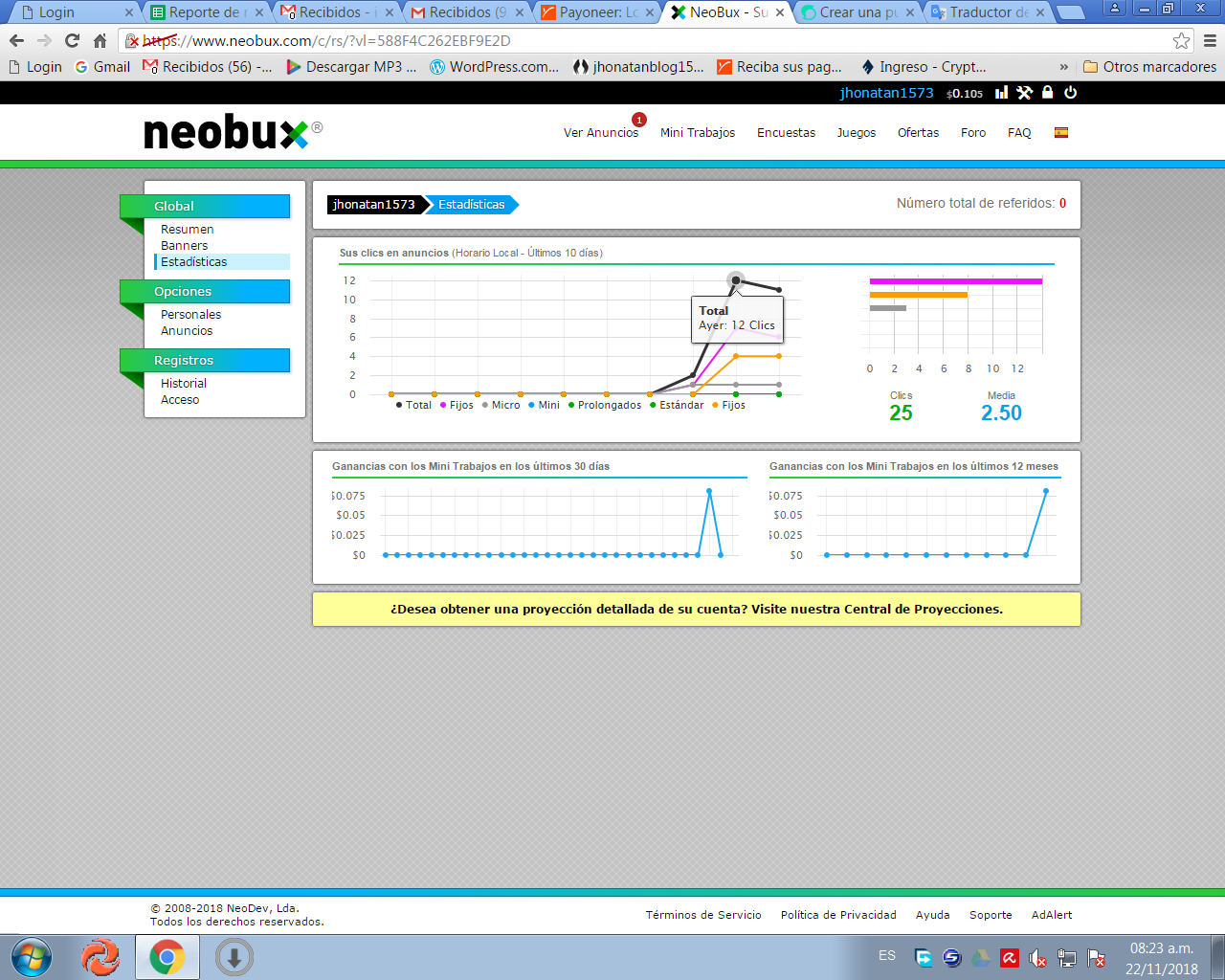Click the NeoBux logo
Image resolution: width=1225 pixels, height=980 pixels.
[233, 133]
